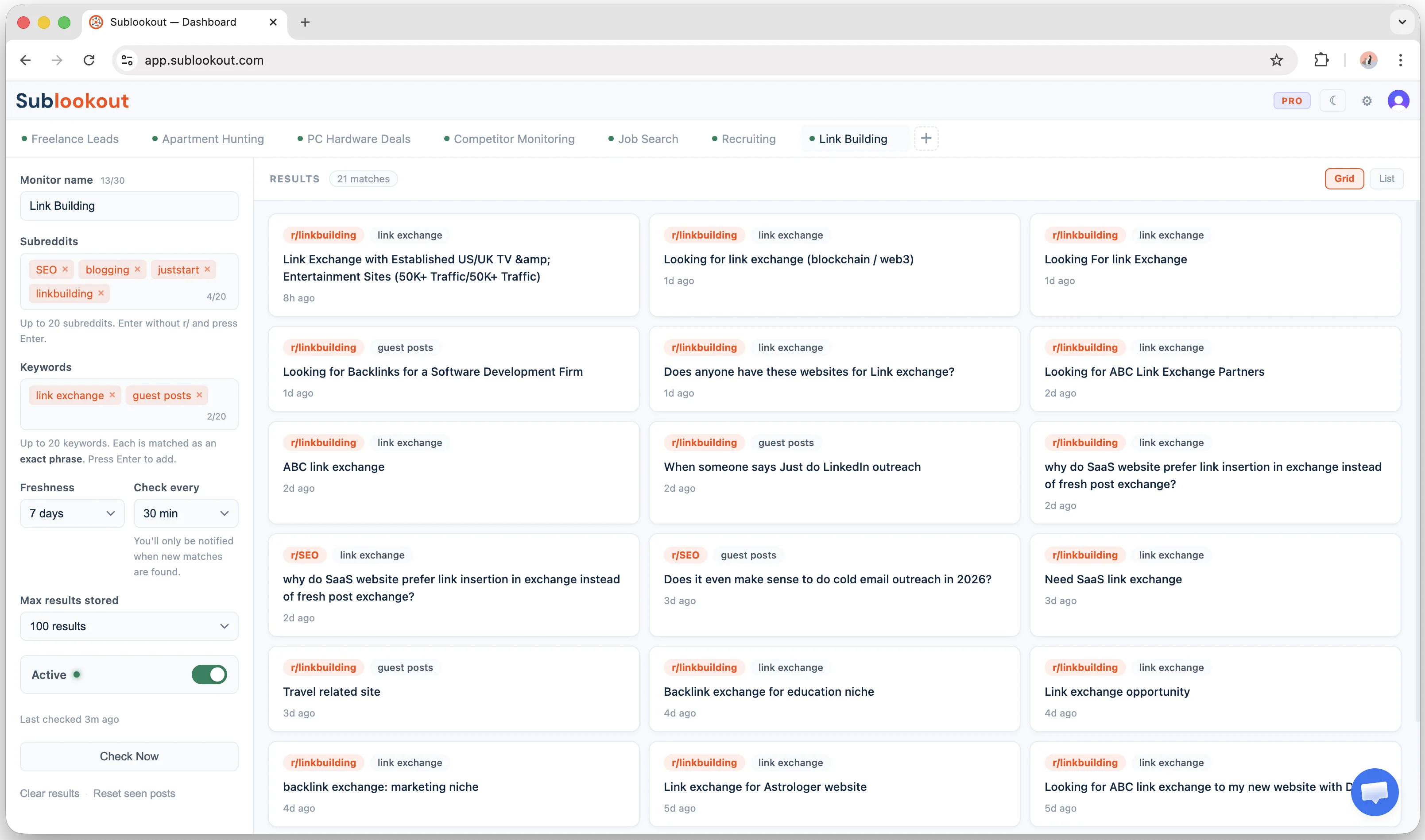The image size is (1425, 840).
Task: Click inside the Monitor name field
Action: (128, 205)
